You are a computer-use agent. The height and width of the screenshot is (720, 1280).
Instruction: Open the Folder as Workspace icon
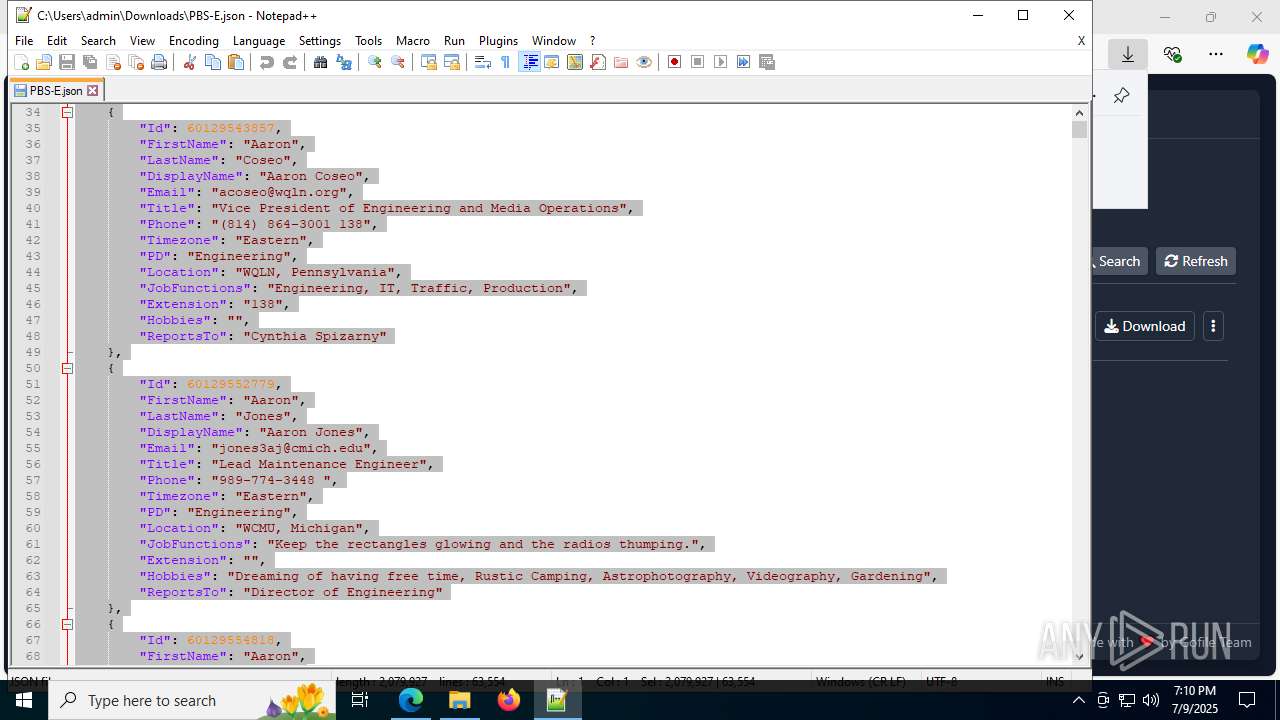(621, 62)
